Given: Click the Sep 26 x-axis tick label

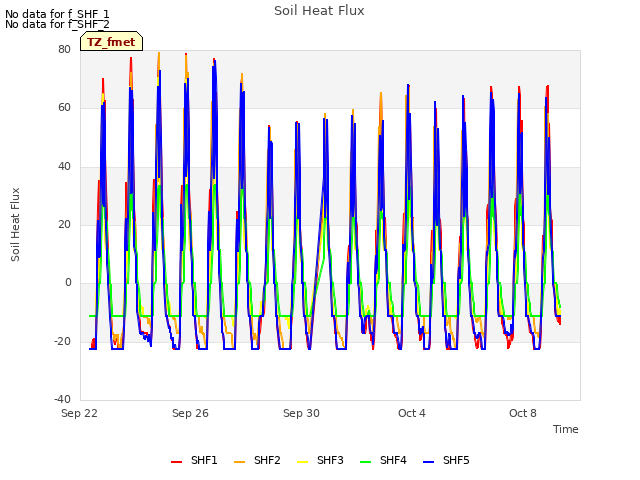Looking at the screenshot, I should [x=190, y=413].
